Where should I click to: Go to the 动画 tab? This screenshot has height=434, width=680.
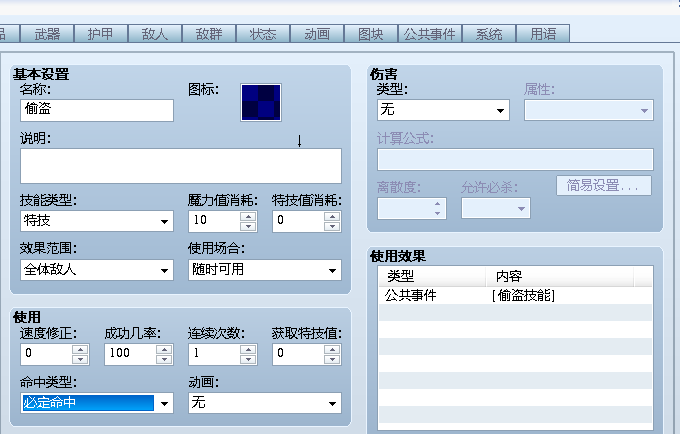(x=317, y=34)
